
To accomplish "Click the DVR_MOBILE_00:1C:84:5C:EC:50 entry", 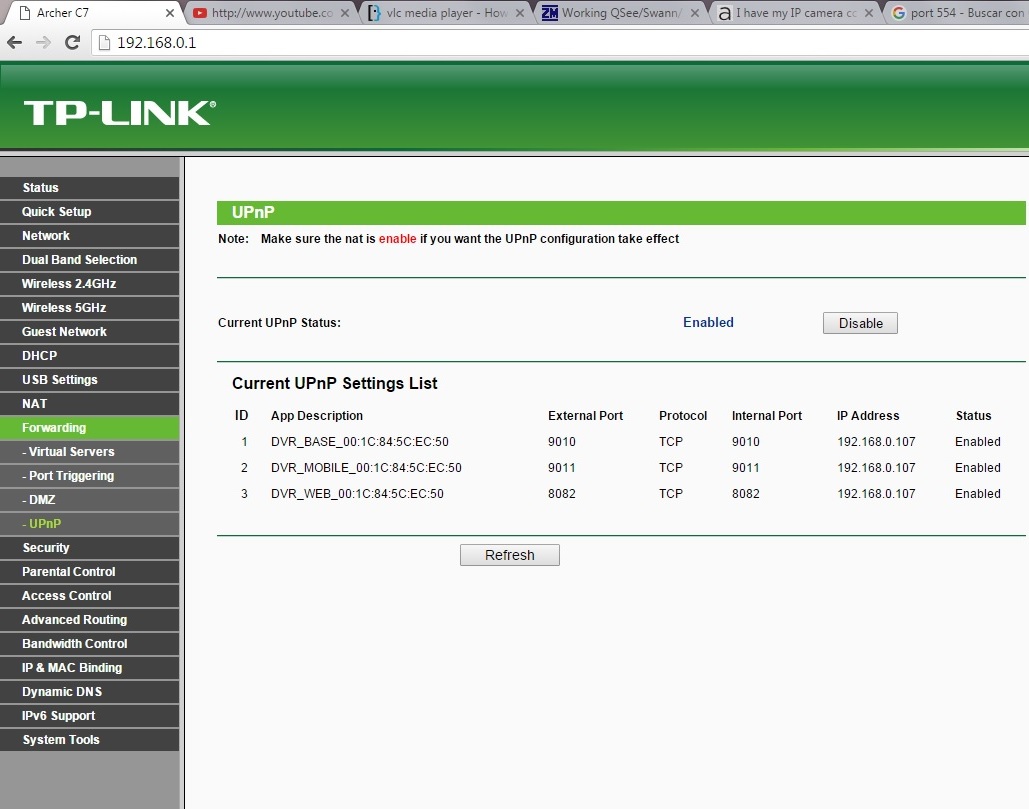I will coord(366,468).
